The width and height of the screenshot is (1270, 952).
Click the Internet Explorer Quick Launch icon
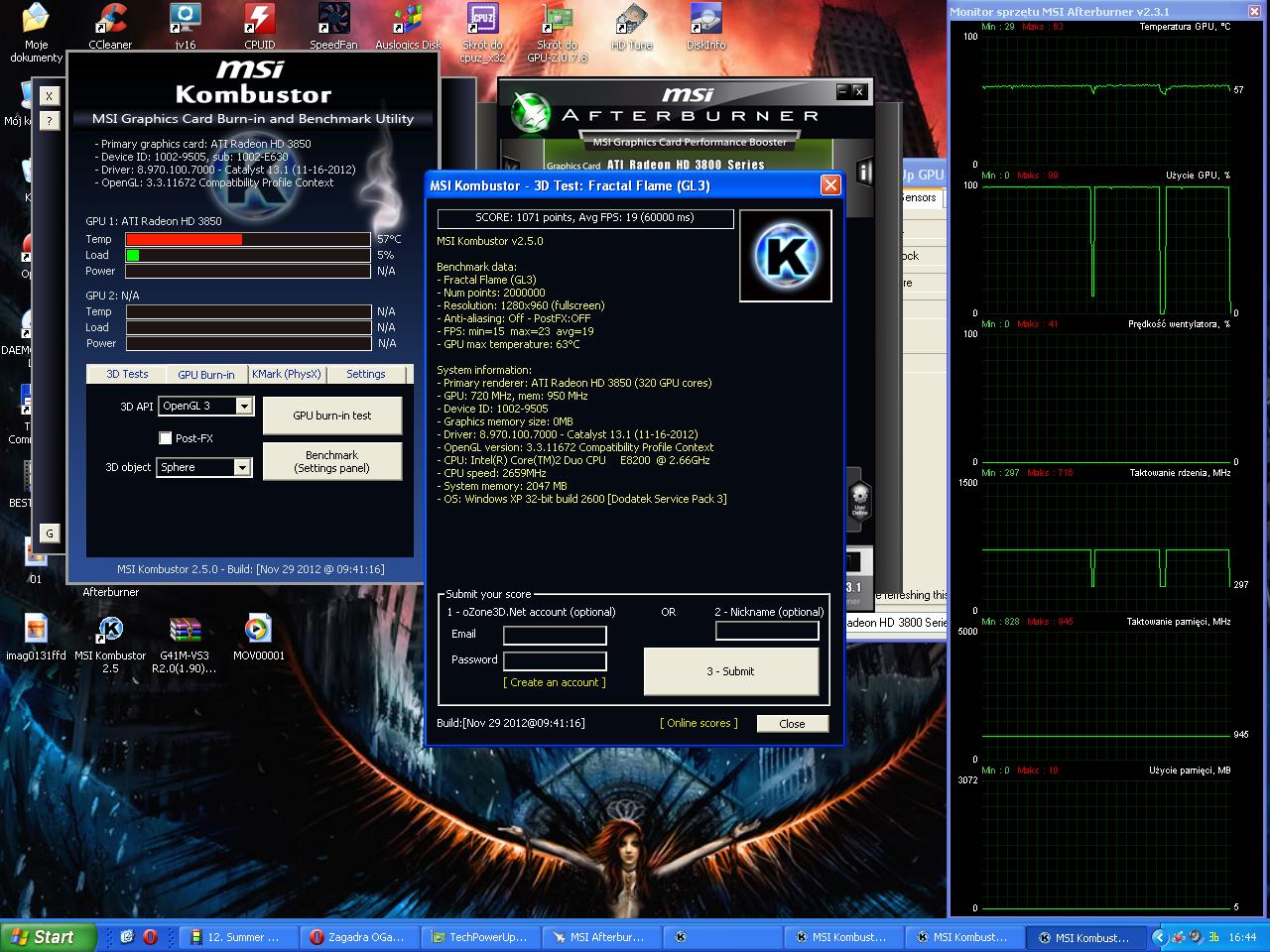point(127,936)
